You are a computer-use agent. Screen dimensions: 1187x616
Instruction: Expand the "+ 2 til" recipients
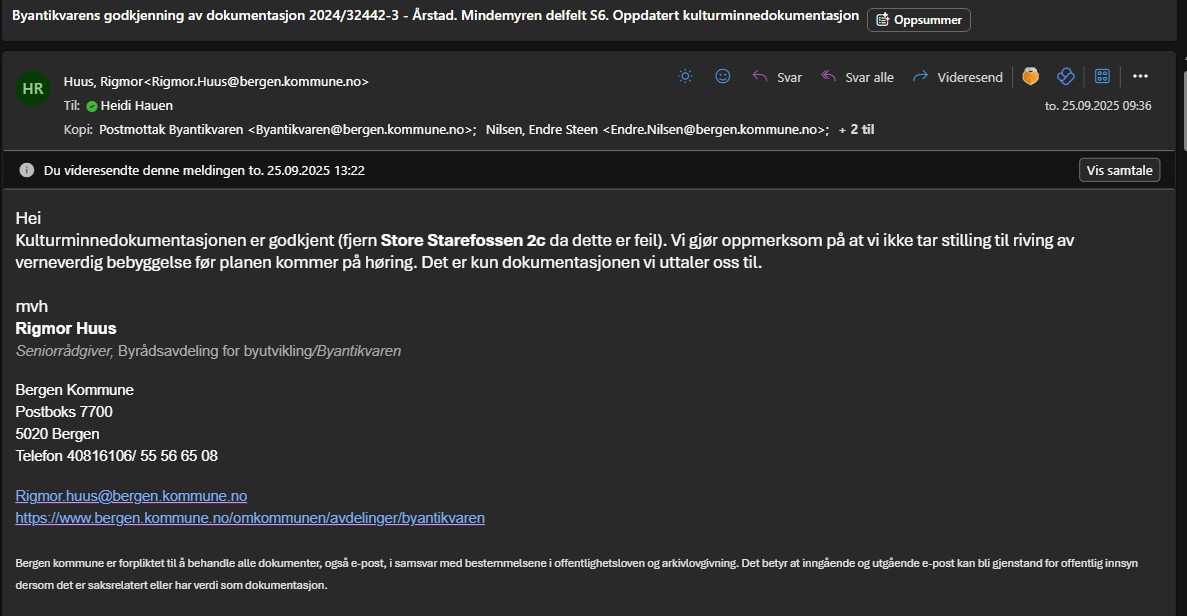(x=856, y=129)
